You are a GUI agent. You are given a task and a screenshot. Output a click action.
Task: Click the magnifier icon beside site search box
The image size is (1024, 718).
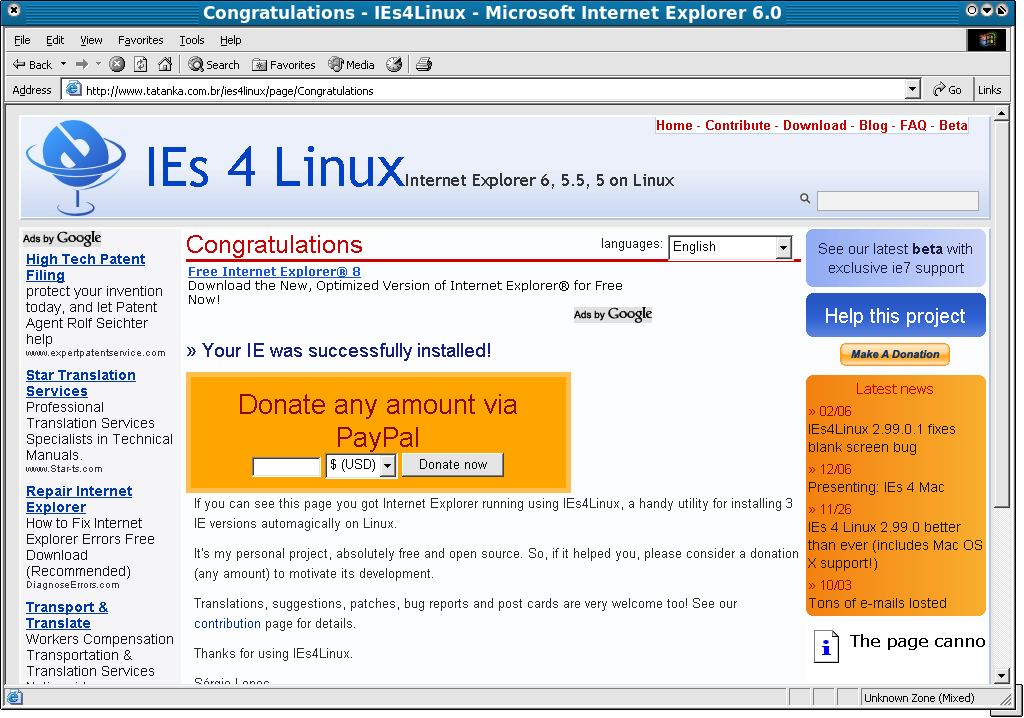click(805, 198)
